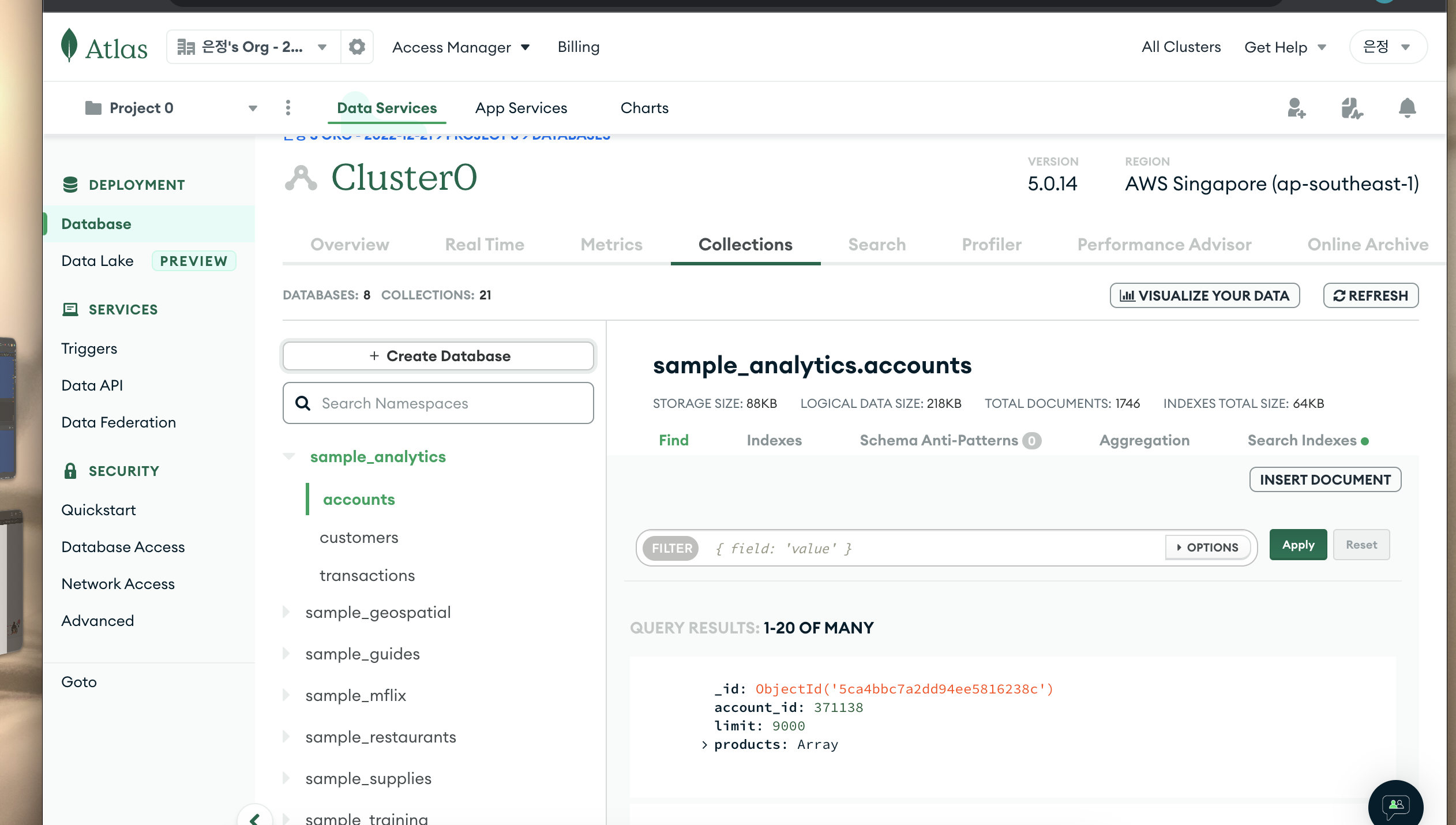
Task: Expand the sample_restaurants database
Action: pyautogui.click(x=286, y=737)
